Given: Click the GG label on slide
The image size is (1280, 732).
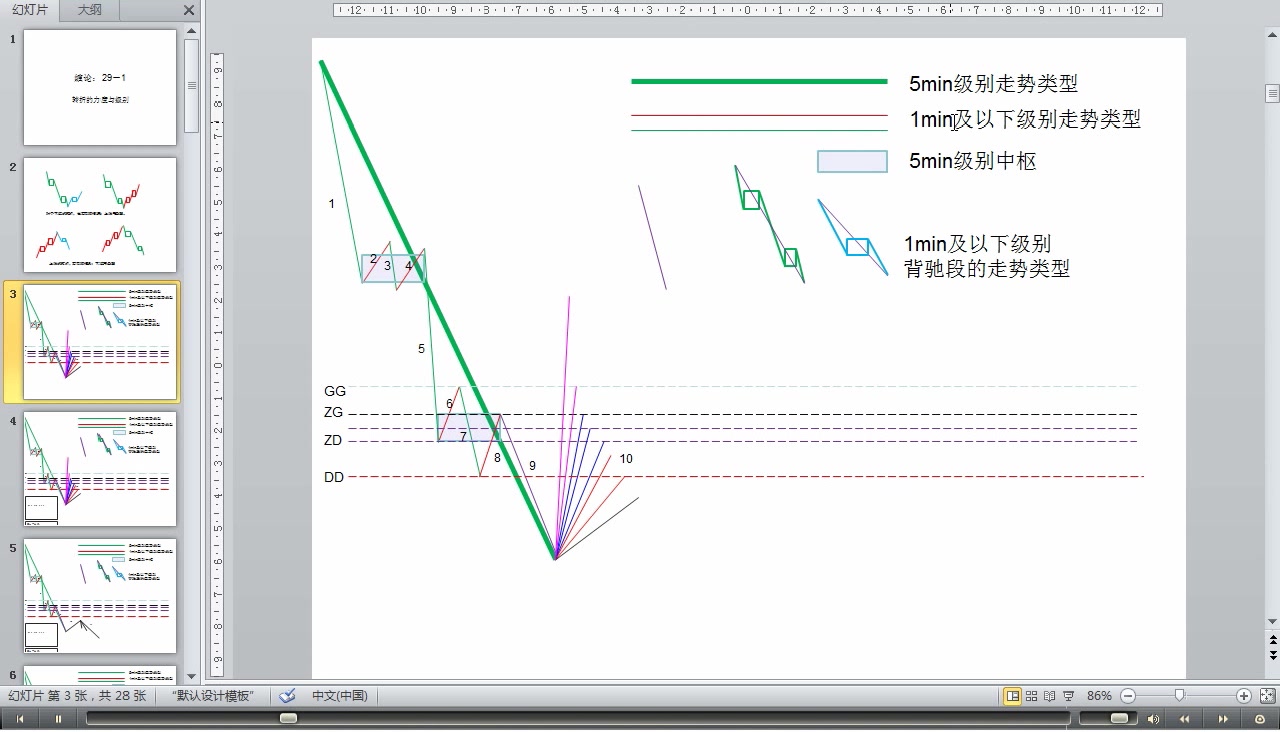Looking at the screenshot, I should (335, 391).
